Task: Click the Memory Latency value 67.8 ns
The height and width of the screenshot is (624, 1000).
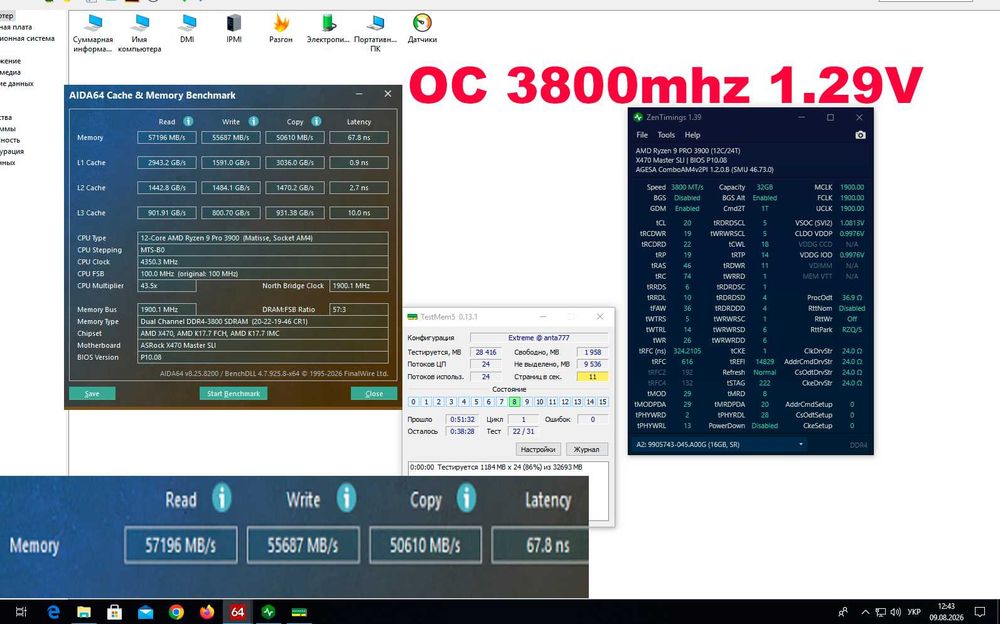Action: (x=359, y=137)
